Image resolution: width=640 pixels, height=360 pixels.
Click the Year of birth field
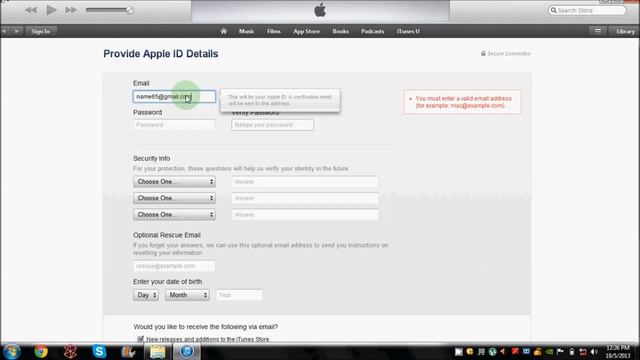click(239, 295)
